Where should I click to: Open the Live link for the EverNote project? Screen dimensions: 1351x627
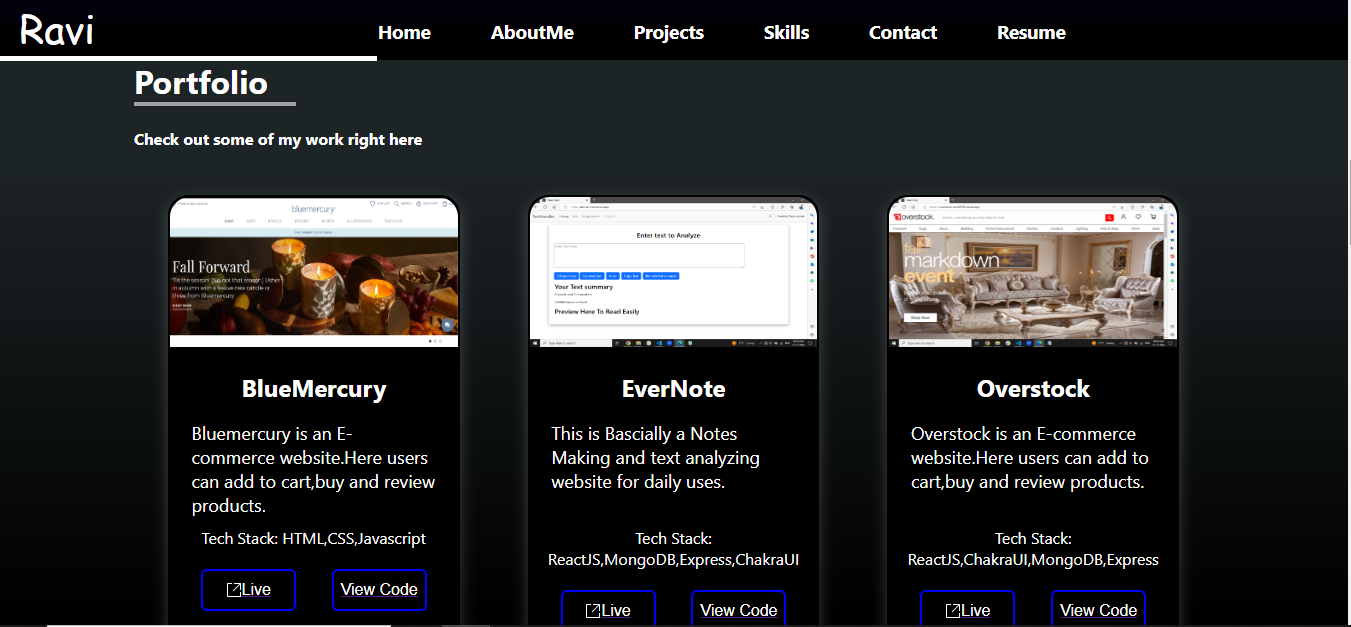pyautogui.click(x=608, y=610)
